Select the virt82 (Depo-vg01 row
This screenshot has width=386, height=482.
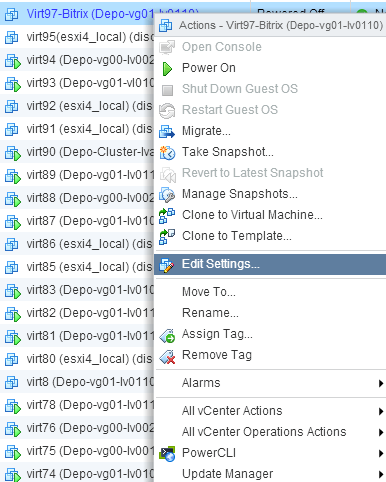tap(77, 313)
